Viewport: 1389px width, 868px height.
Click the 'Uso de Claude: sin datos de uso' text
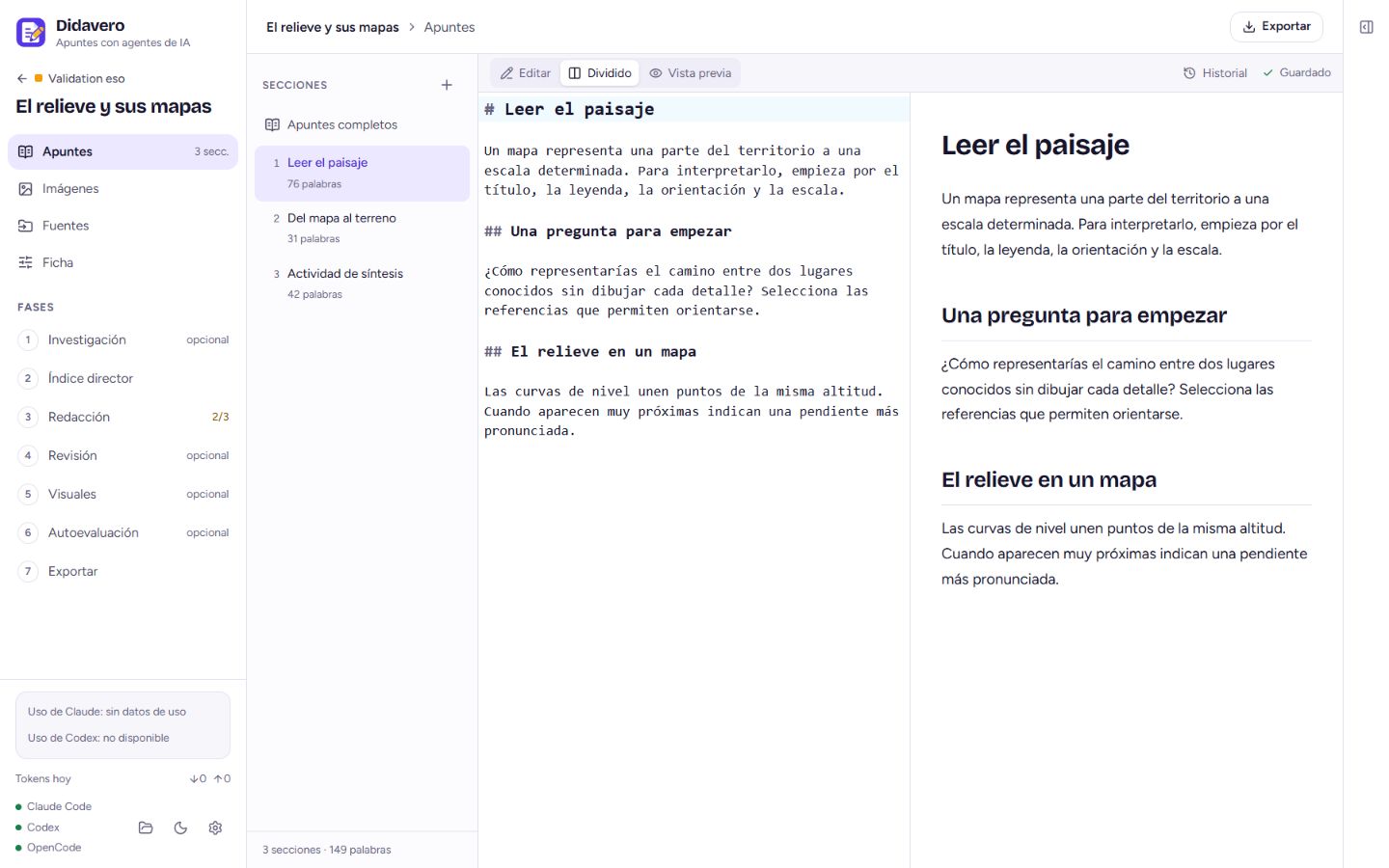click(107, 712)
